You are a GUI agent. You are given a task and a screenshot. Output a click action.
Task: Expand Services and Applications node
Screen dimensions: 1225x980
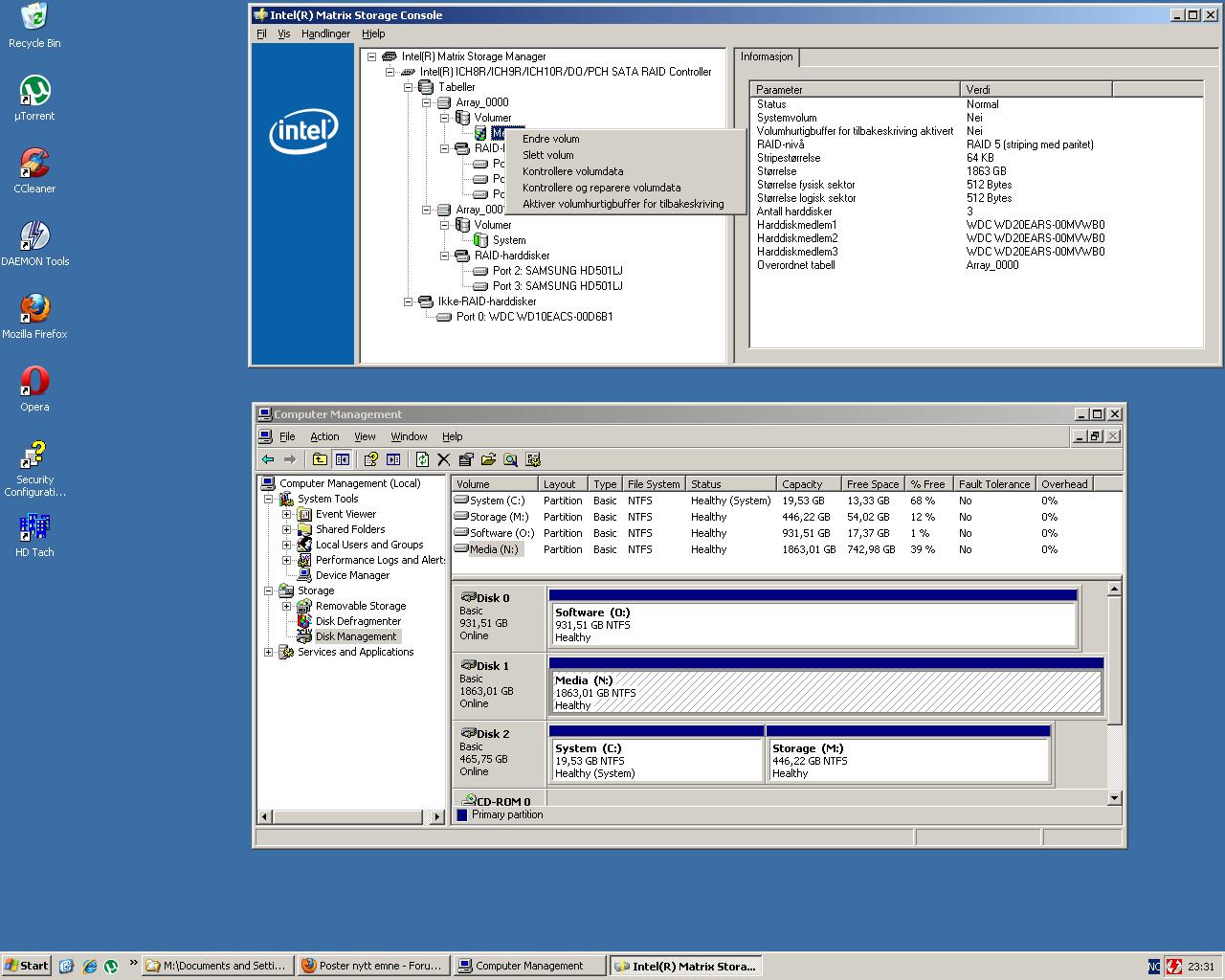pyautogui.click(x=268, y=652)
